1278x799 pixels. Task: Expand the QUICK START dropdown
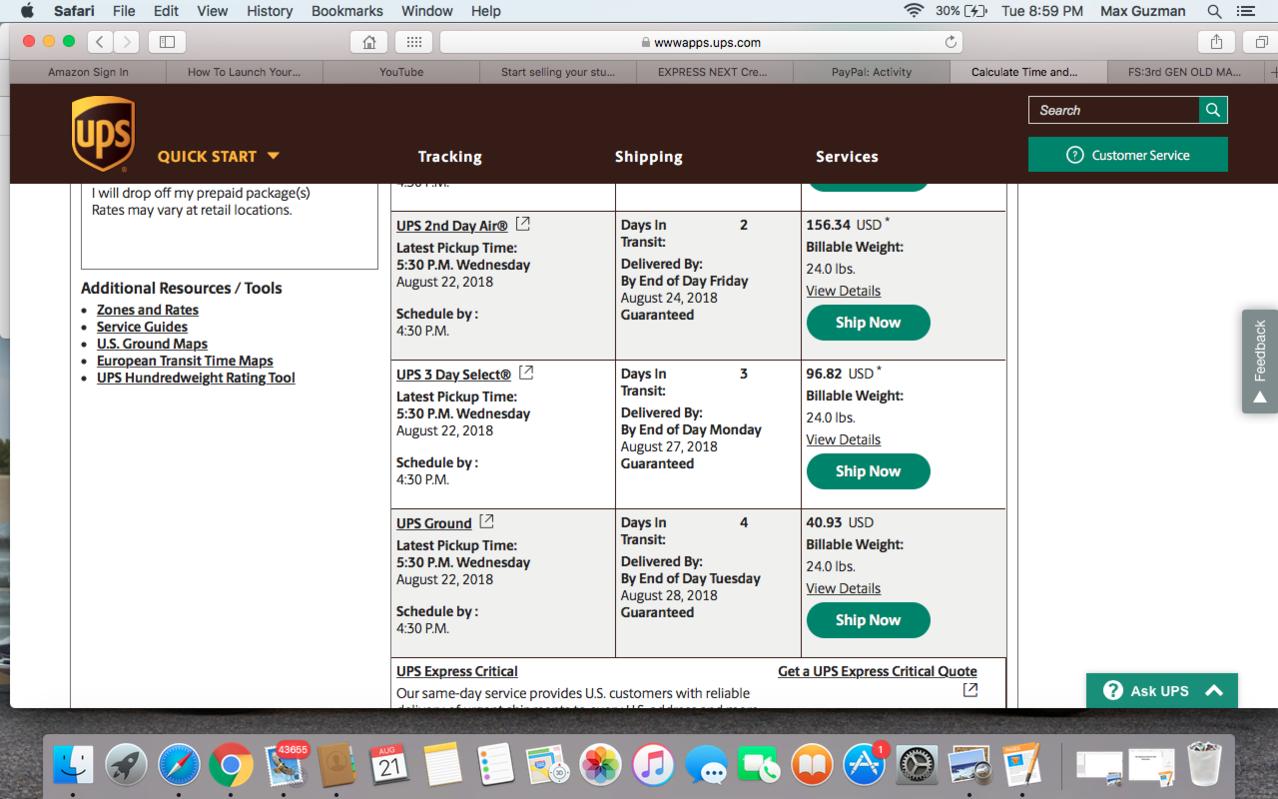coord(218,156)
